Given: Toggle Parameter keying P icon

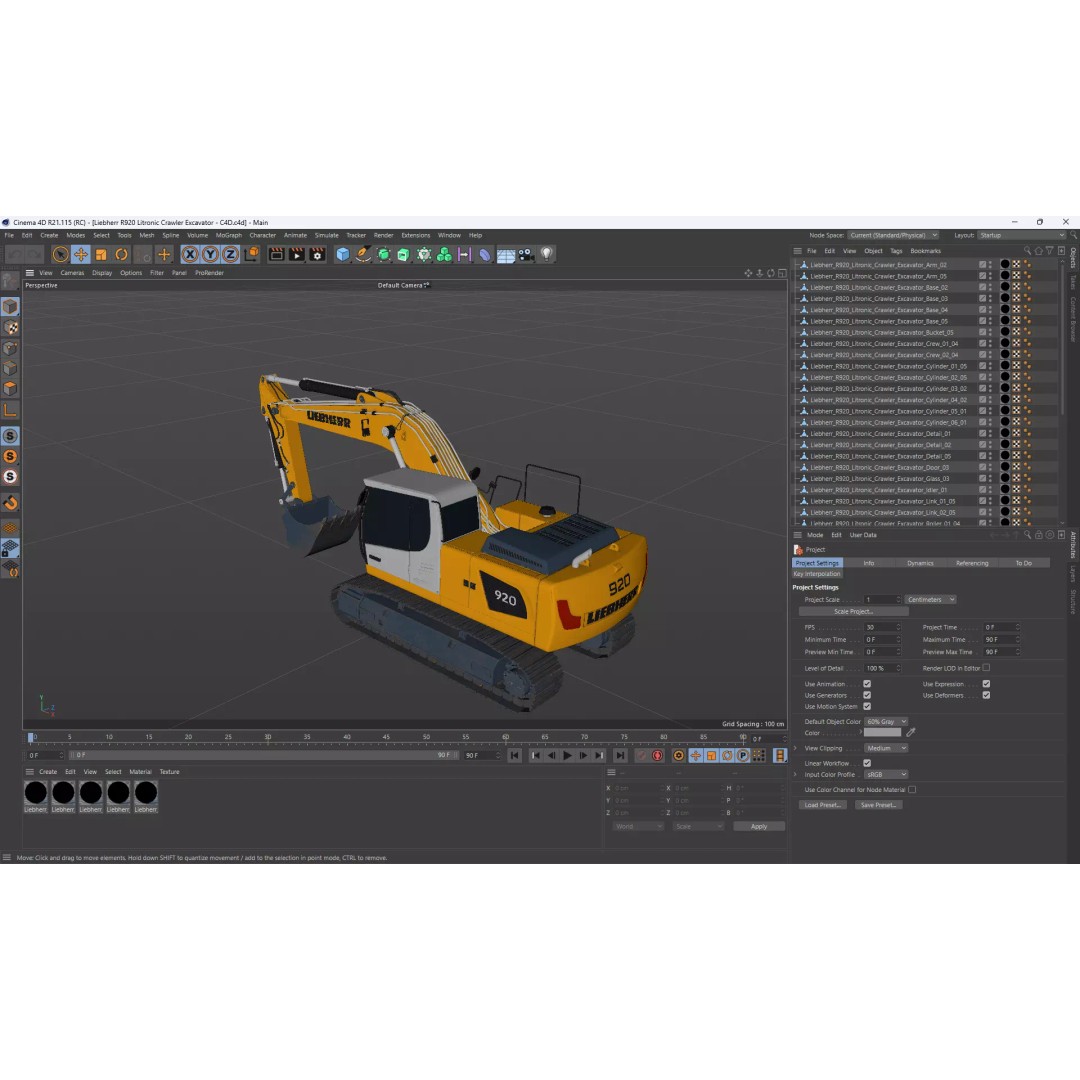Looking at the screenshot, I should click(x=742, y=756).
